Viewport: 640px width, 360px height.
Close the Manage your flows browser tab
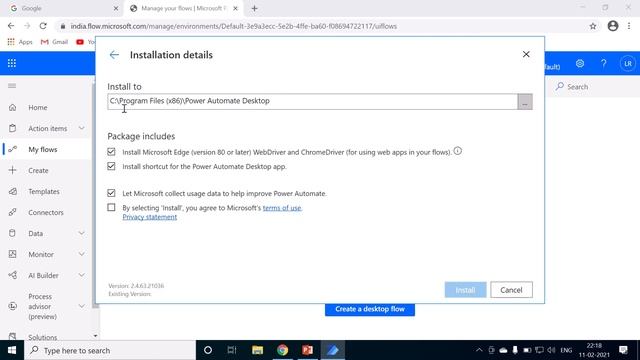pos(235,8)
